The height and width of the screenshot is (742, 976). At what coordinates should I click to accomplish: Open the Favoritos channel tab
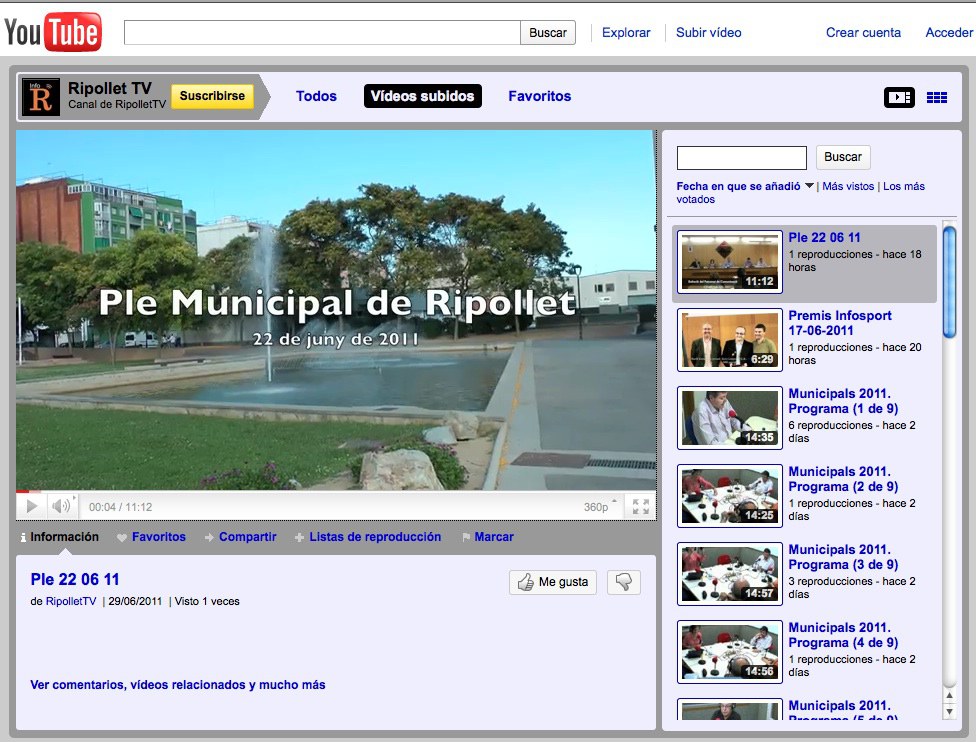coord(539,96)
